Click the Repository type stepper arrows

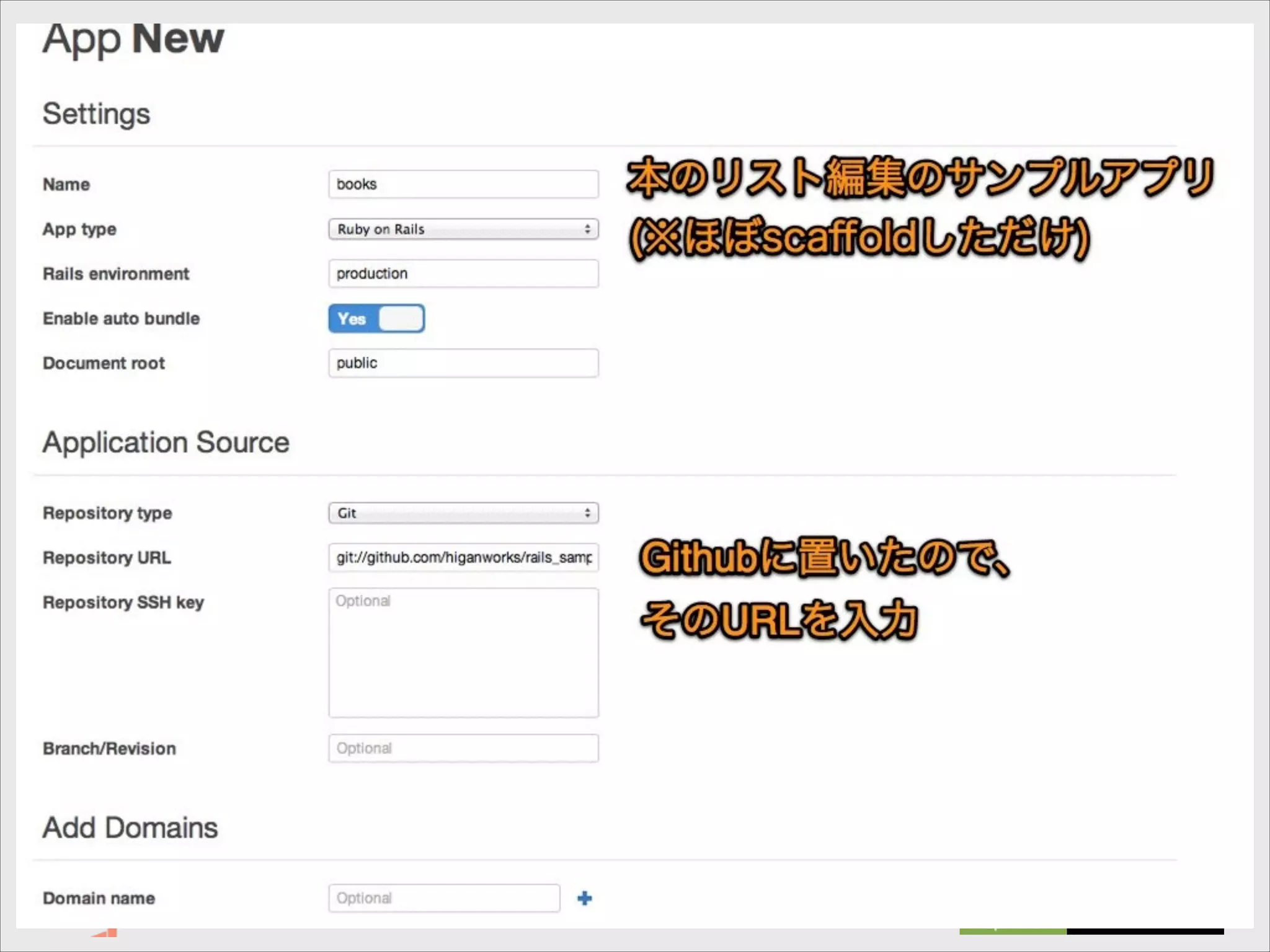[x=587, y=513]
